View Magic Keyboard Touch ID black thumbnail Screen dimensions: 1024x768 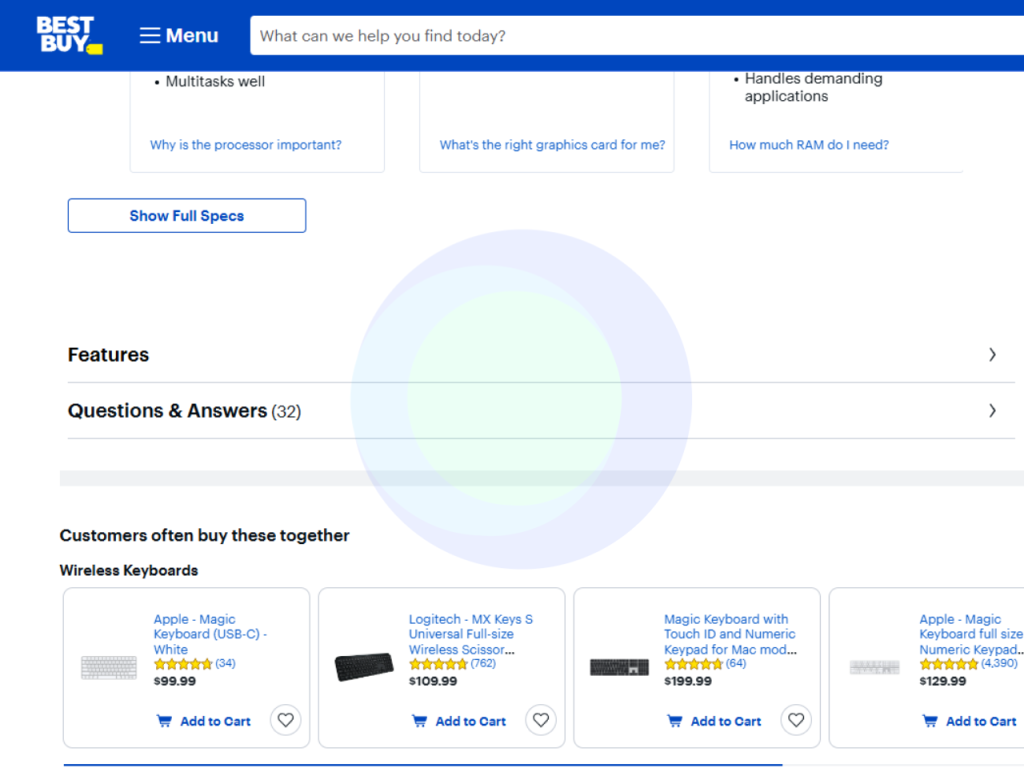tap(619, 667)
